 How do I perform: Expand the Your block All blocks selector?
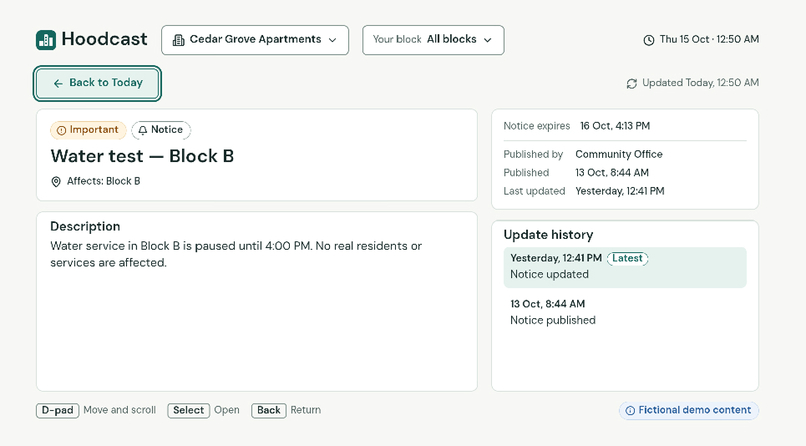433,40
